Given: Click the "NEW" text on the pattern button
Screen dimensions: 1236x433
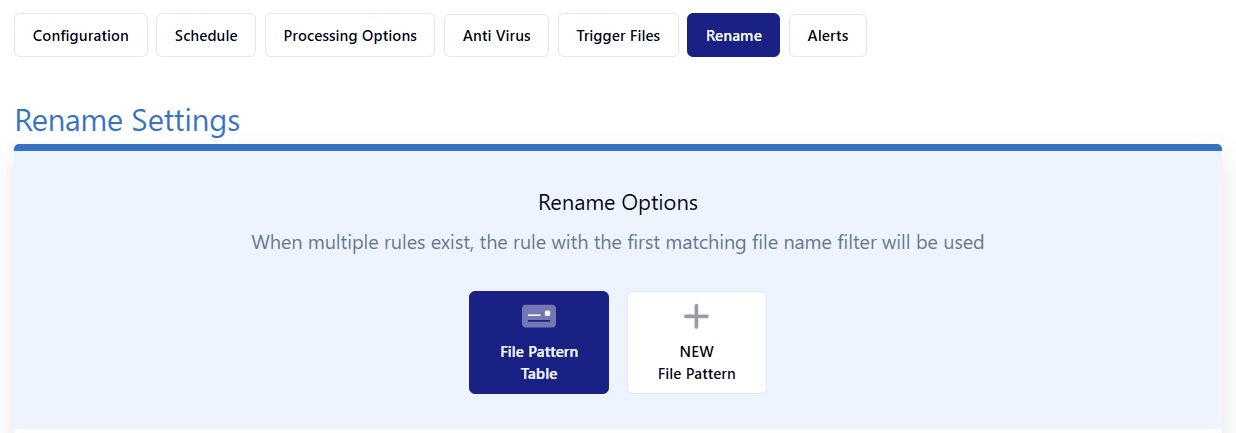Looking at the screenshot, I should (x=697, y=352).
